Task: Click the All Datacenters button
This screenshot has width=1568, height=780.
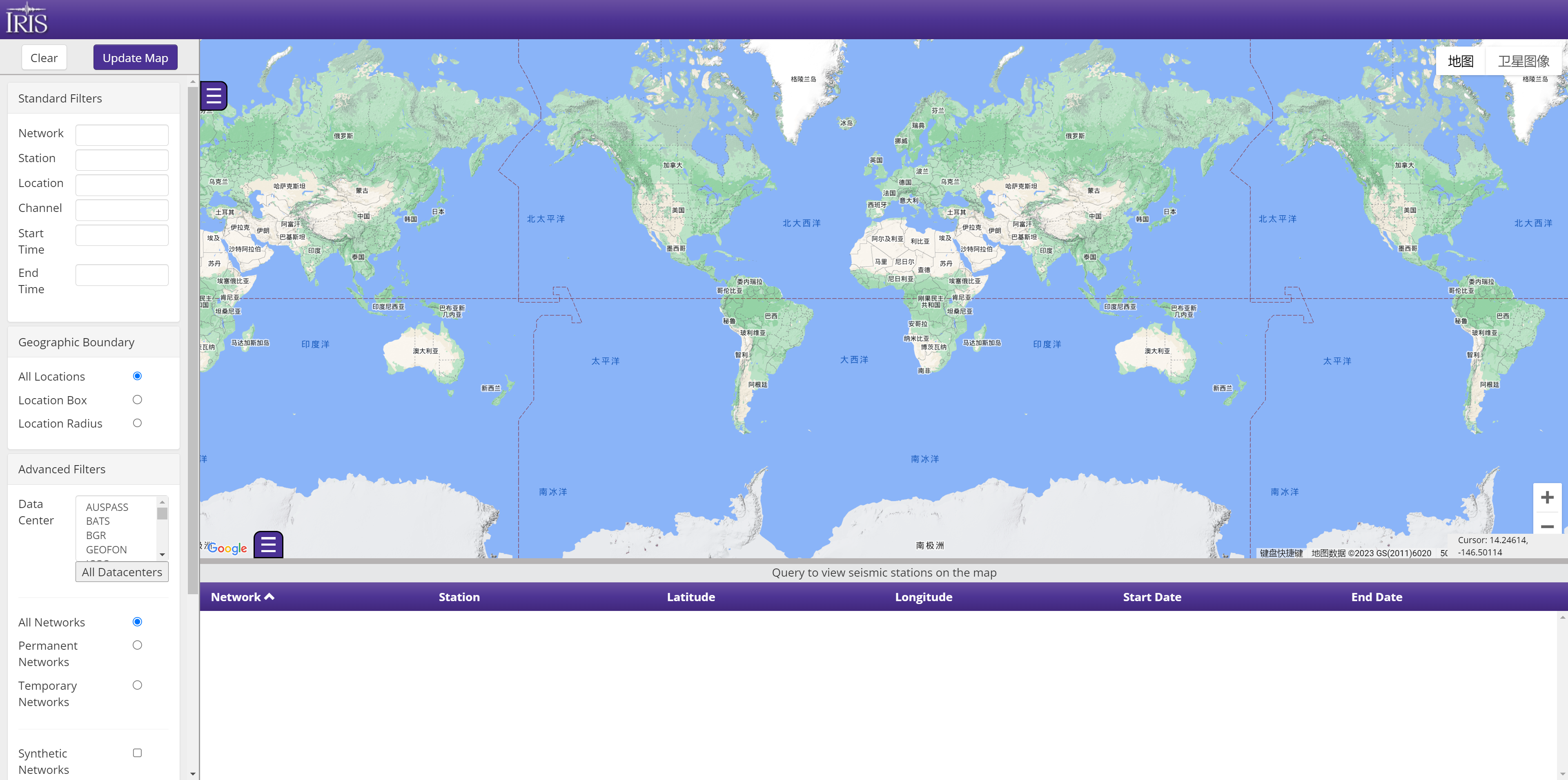Action: [122, 572]
